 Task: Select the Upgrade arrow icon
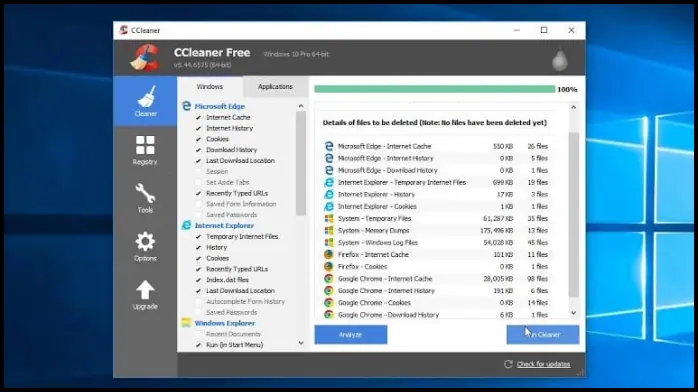pyautogui.click(x=145, y=290)
